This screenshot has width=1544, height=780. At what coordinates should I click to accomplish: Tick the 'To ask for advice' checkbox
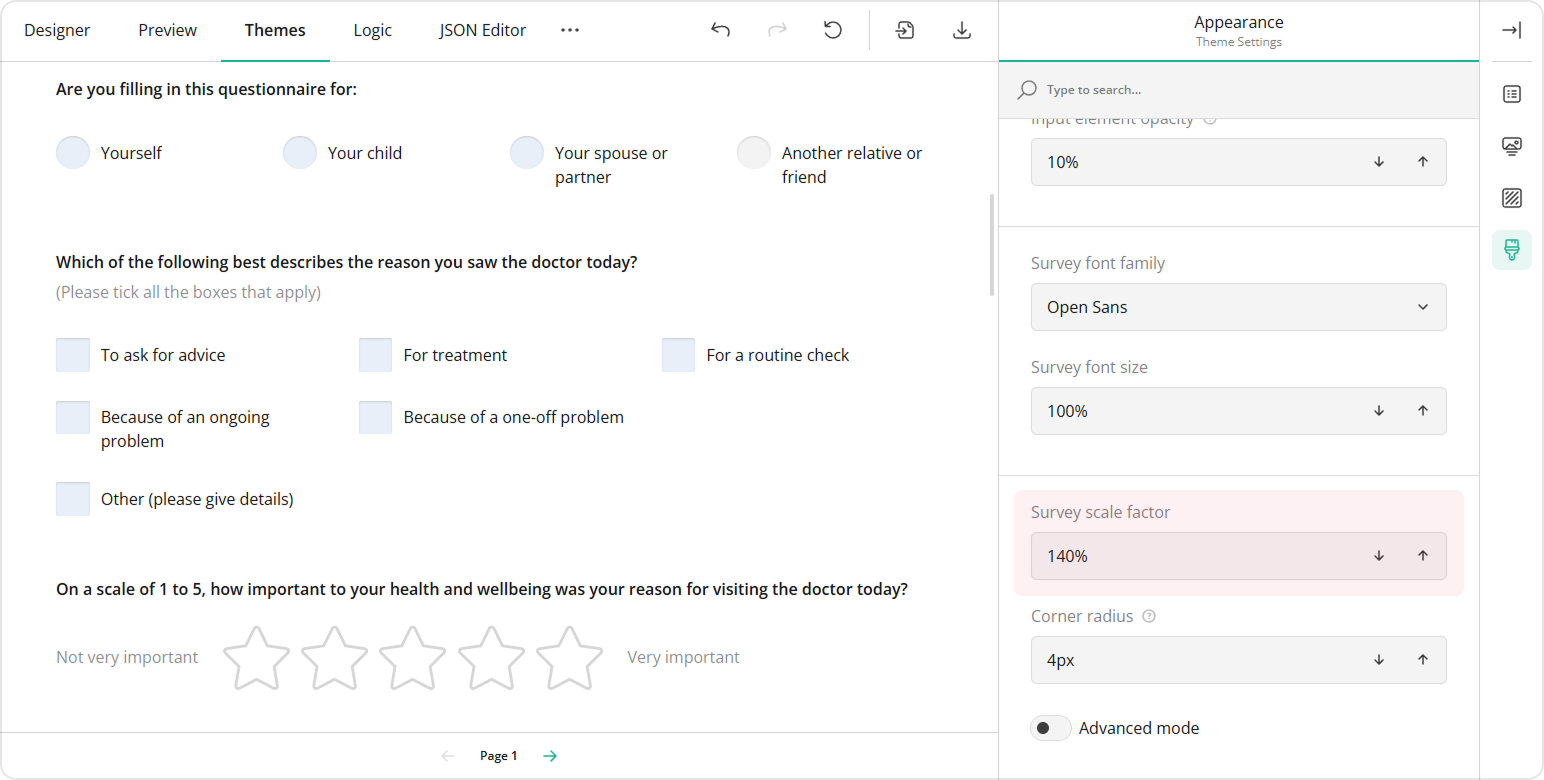tap(73, 355)
